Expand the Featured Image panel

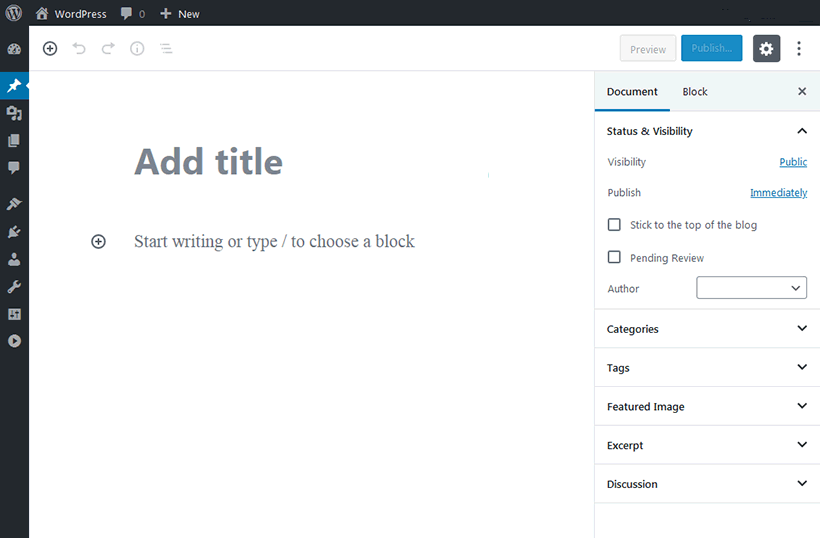(x=707, y=407)
